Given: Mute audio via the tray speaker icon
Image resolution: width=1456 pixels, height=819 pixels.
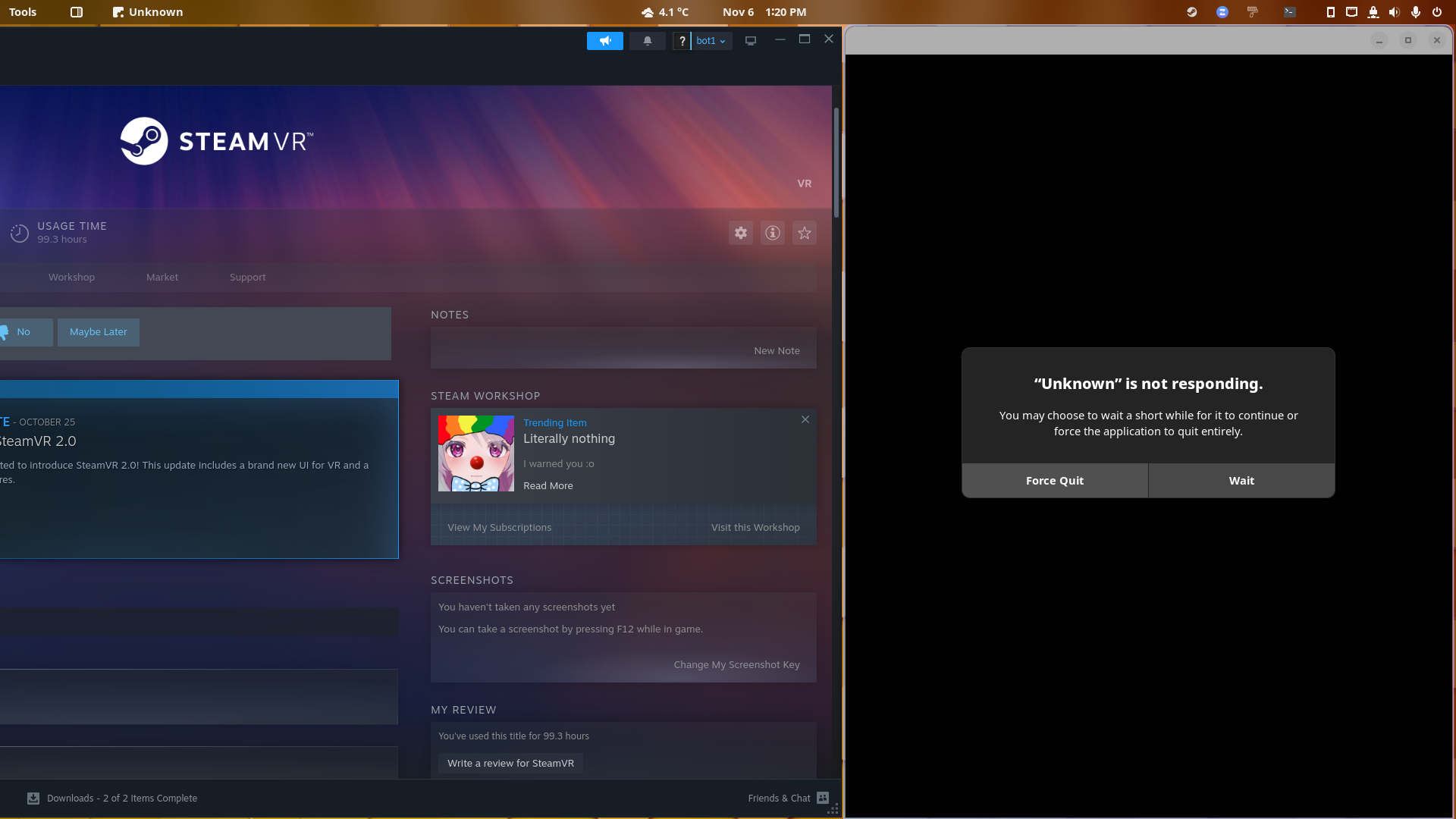Looking at the screenshot, I should [x=1394, y=12].
